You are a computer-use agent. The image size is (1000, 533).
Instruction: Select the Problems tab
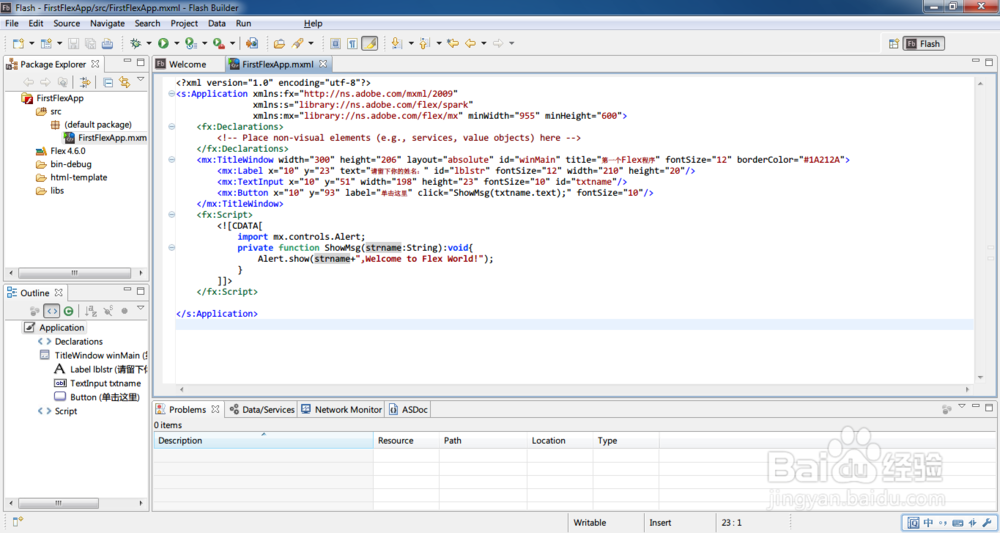(x=188, y=409)
